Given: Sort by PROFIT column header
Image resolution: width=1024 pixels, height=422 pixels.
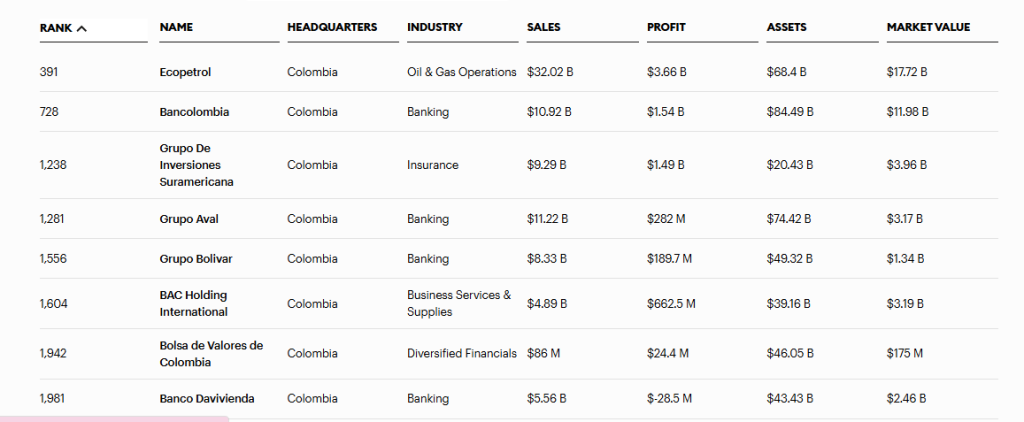Looking at the screenshot, I should 666,27.
